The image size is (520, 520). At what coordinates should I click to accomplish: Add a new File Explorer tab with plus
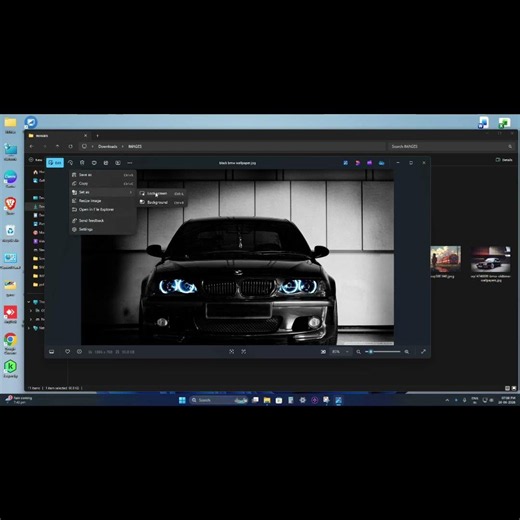tap(97, 135)
